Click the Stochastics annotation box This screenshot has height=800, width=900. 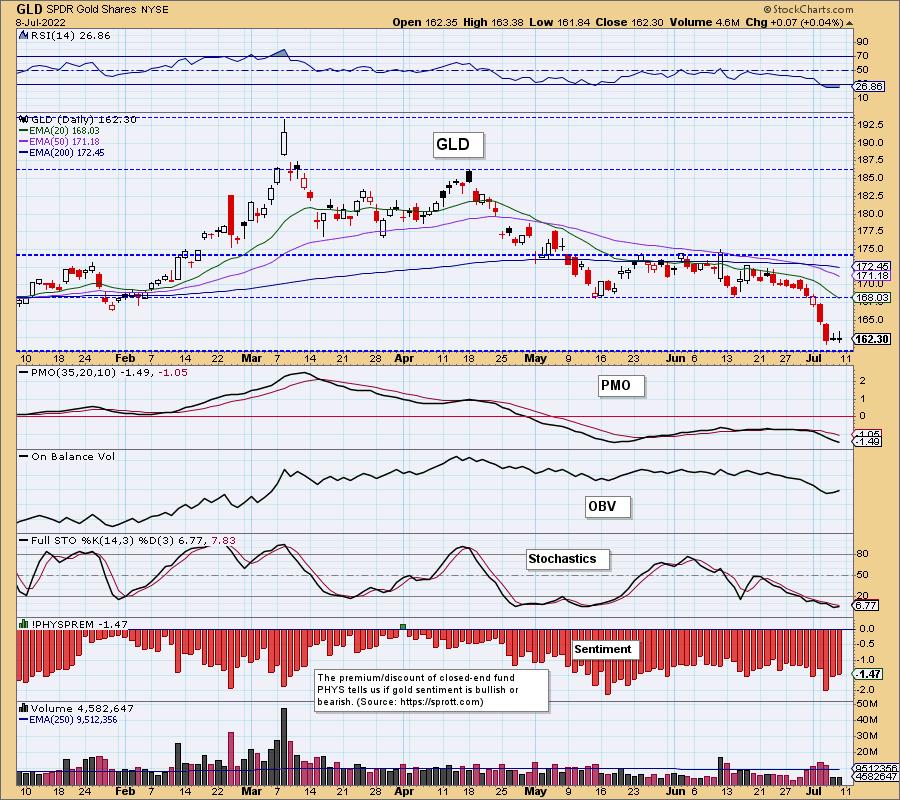(x=568, y=559)
